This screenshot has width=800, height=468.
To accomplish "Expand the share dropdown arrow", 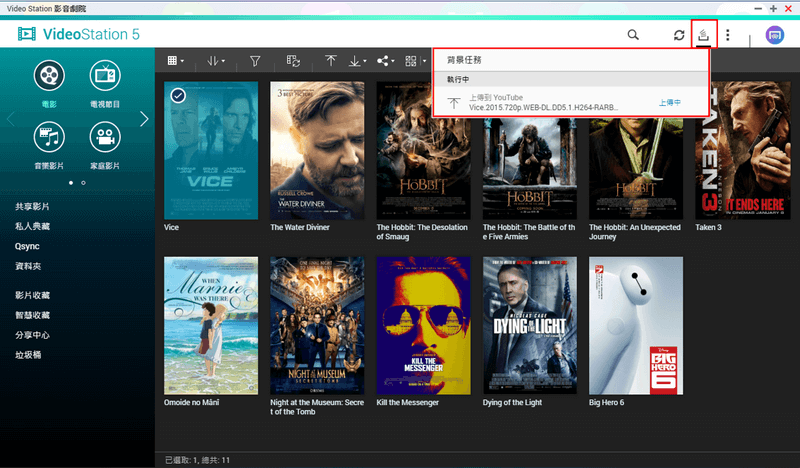I will tap(392, 61).
